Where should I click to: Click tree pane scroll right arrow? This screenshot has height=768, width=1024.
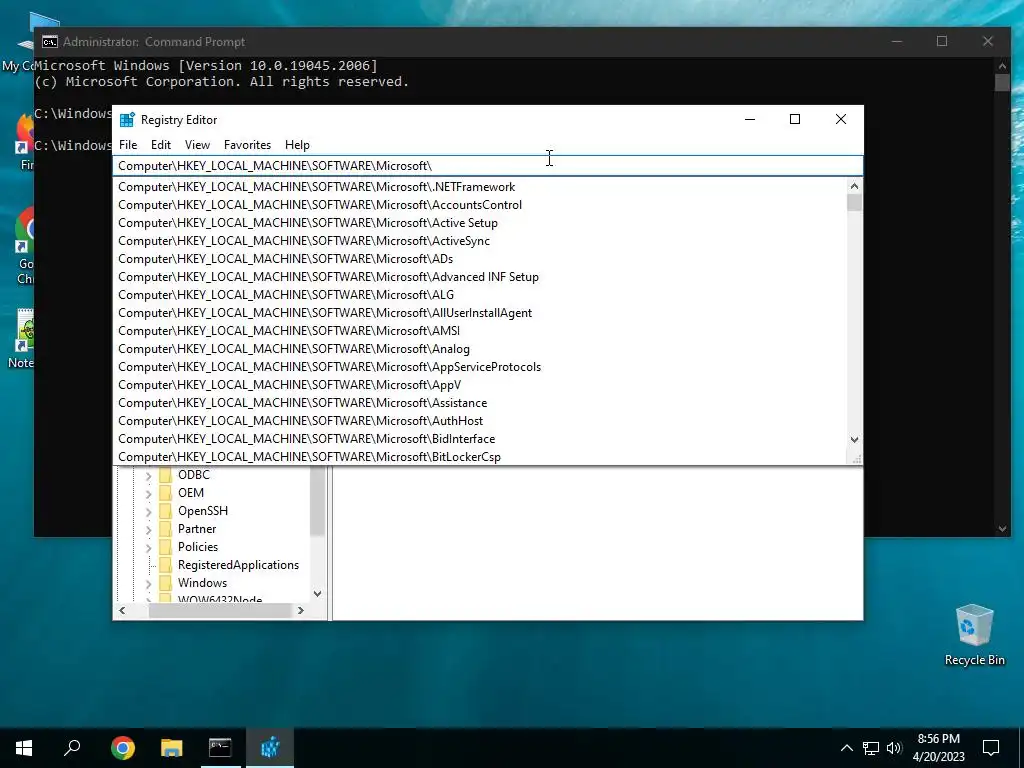pyautogui.click(x=300, y=611)
